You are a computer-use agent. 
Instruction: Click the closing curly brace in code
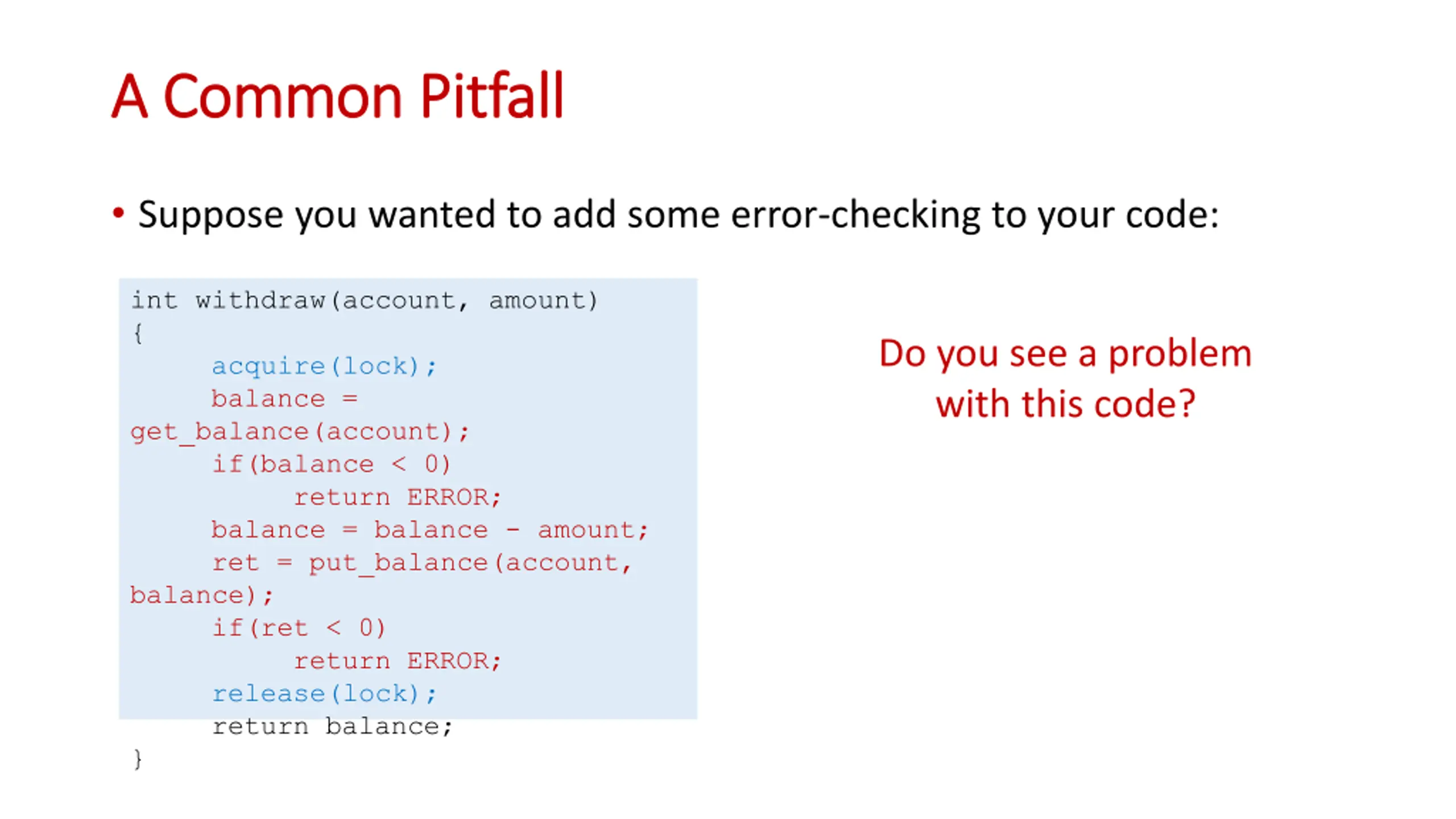[138, 759]
